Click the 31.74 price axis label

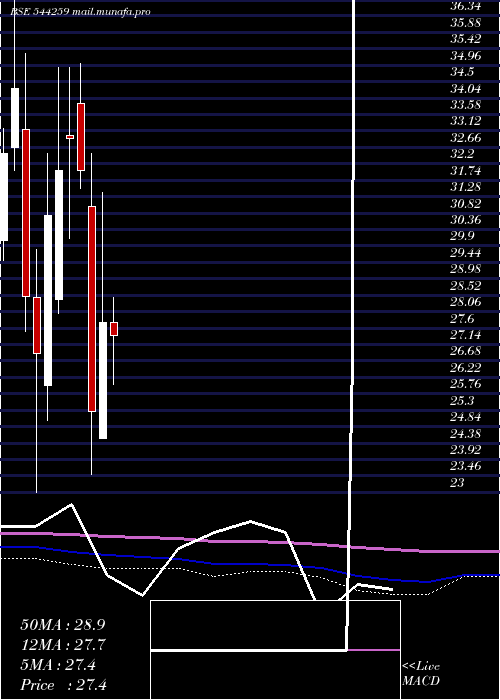coord(466,171)
